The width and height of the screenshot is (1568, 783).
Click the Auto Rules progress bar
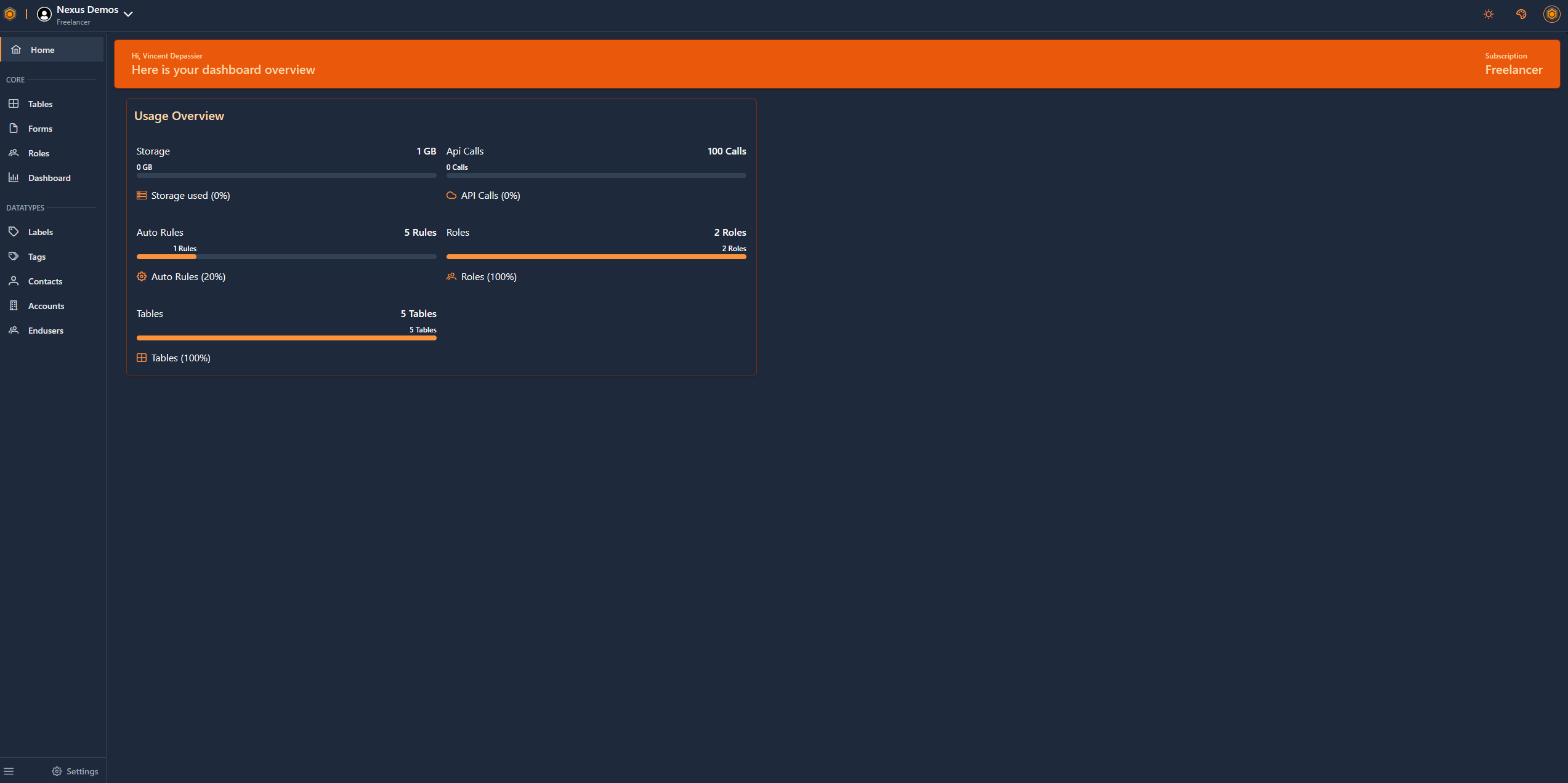click(x=286, y=257)
